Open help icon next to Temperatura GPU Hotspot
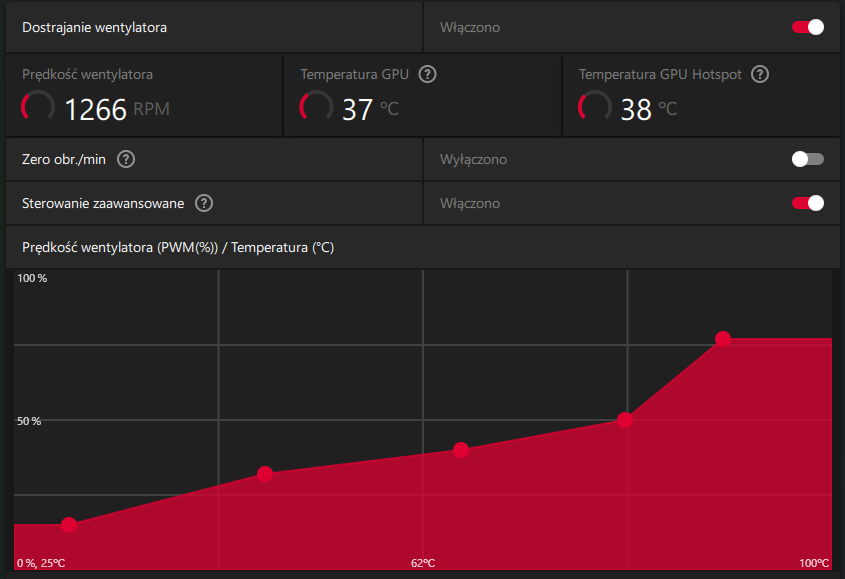Screen dimensions: 845x579 [x=760, y=74]
